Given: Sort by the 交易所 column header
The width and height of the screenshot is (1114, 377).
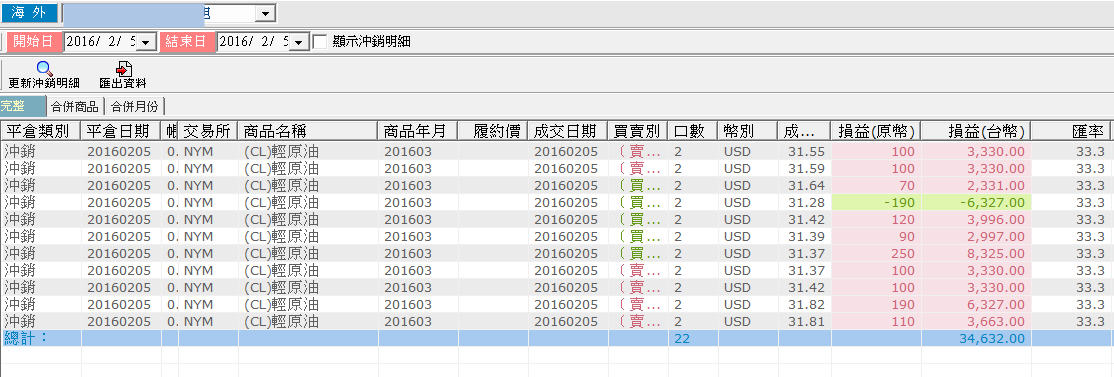Looking at the screenshot, I should click(208, 131).
